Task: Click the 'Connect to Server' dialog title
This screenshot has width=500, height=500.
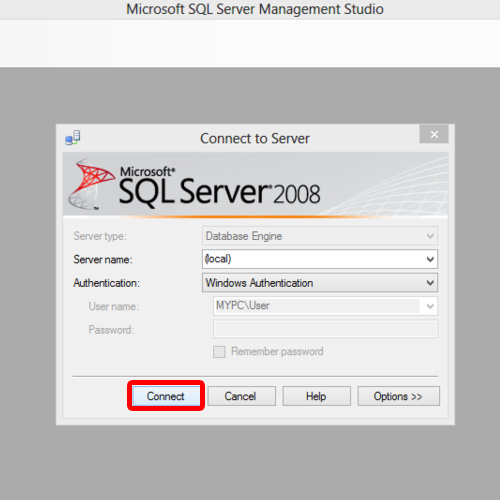Action: pyautogui.click(x=255, y=138)
